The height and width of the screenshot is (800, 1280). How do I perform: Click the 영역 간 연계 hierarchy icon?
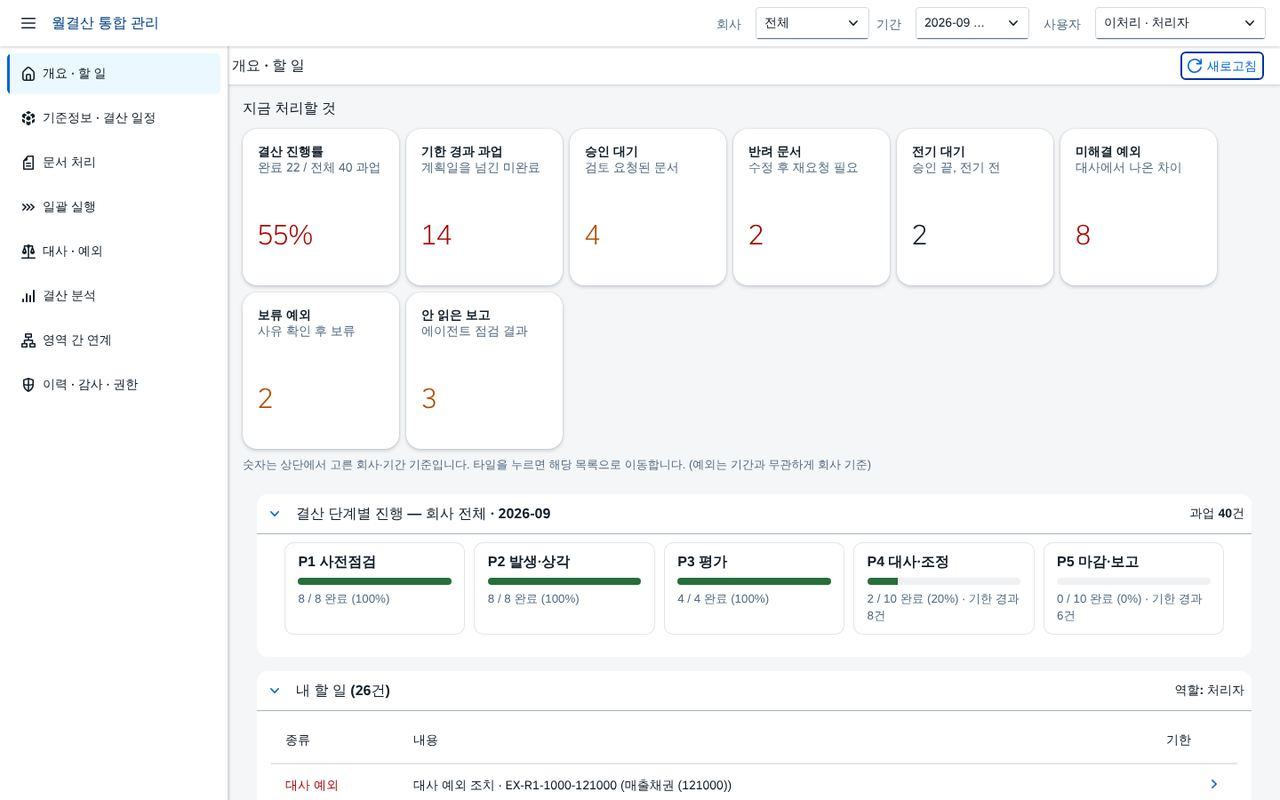pyautogui.click(x=28, y=340)
